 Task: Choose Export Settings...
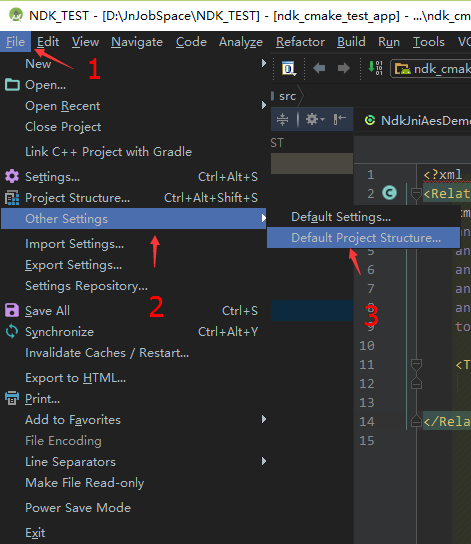tap(74, 265)
